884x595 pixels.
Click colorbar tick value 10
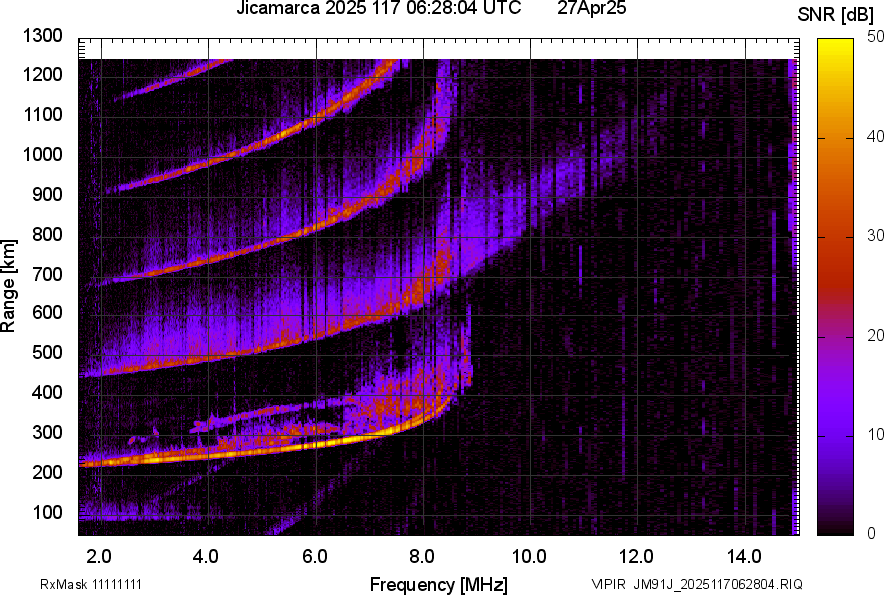tap(876, 434)
